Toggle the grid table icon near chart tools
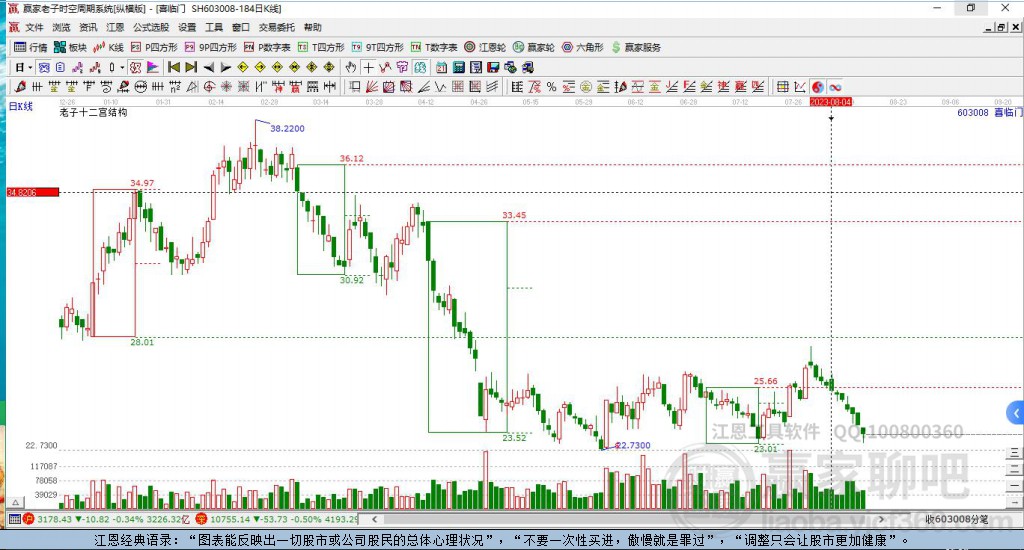This screenshot has width=1024, height=550. [x=782, y=87]
